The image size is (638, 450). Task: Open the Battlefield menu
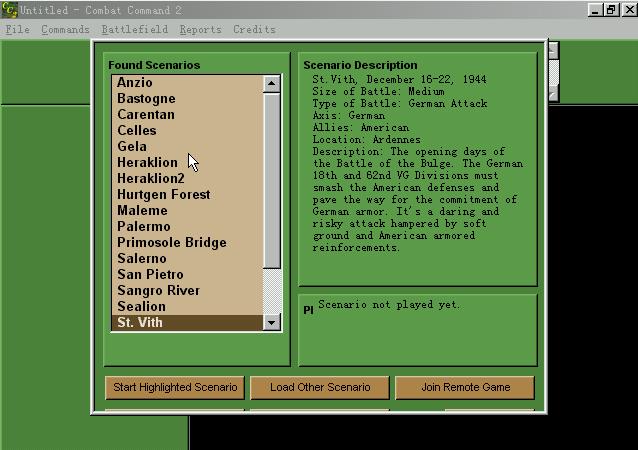[x=135, y=30]
